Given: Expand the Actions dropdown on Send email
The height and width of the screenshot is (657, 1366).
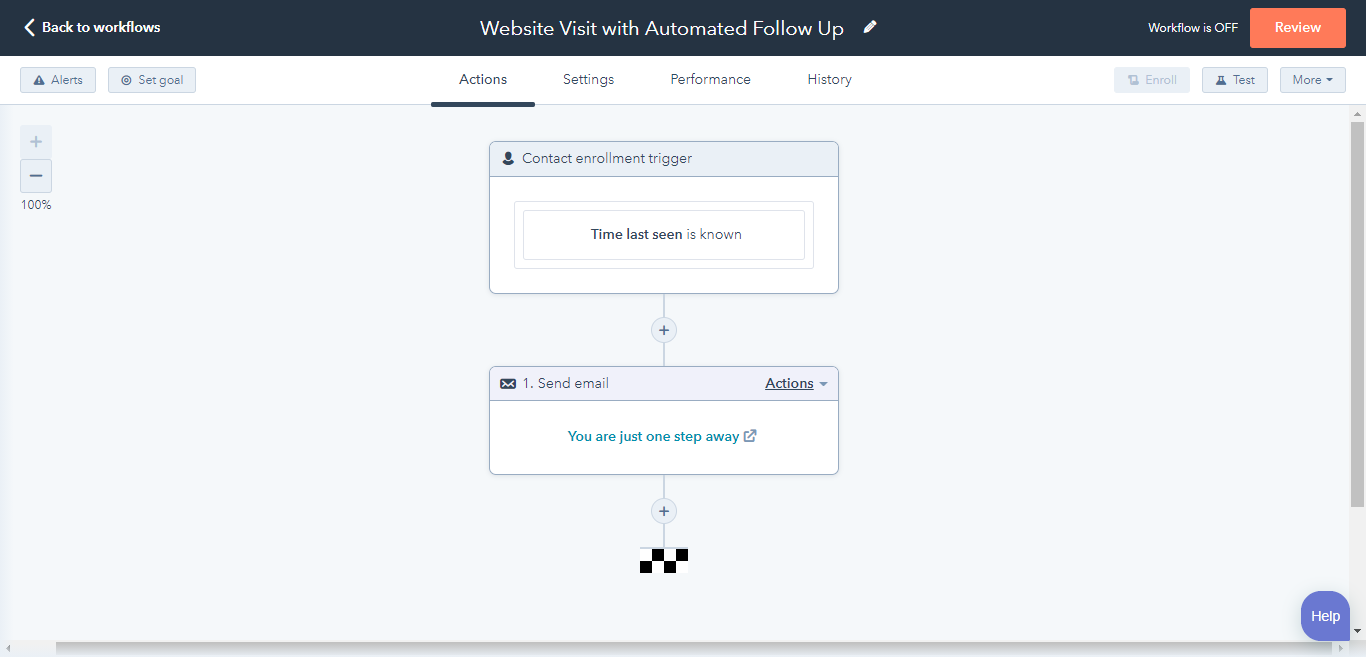Looking at the screenshot, I should point(796,383).
